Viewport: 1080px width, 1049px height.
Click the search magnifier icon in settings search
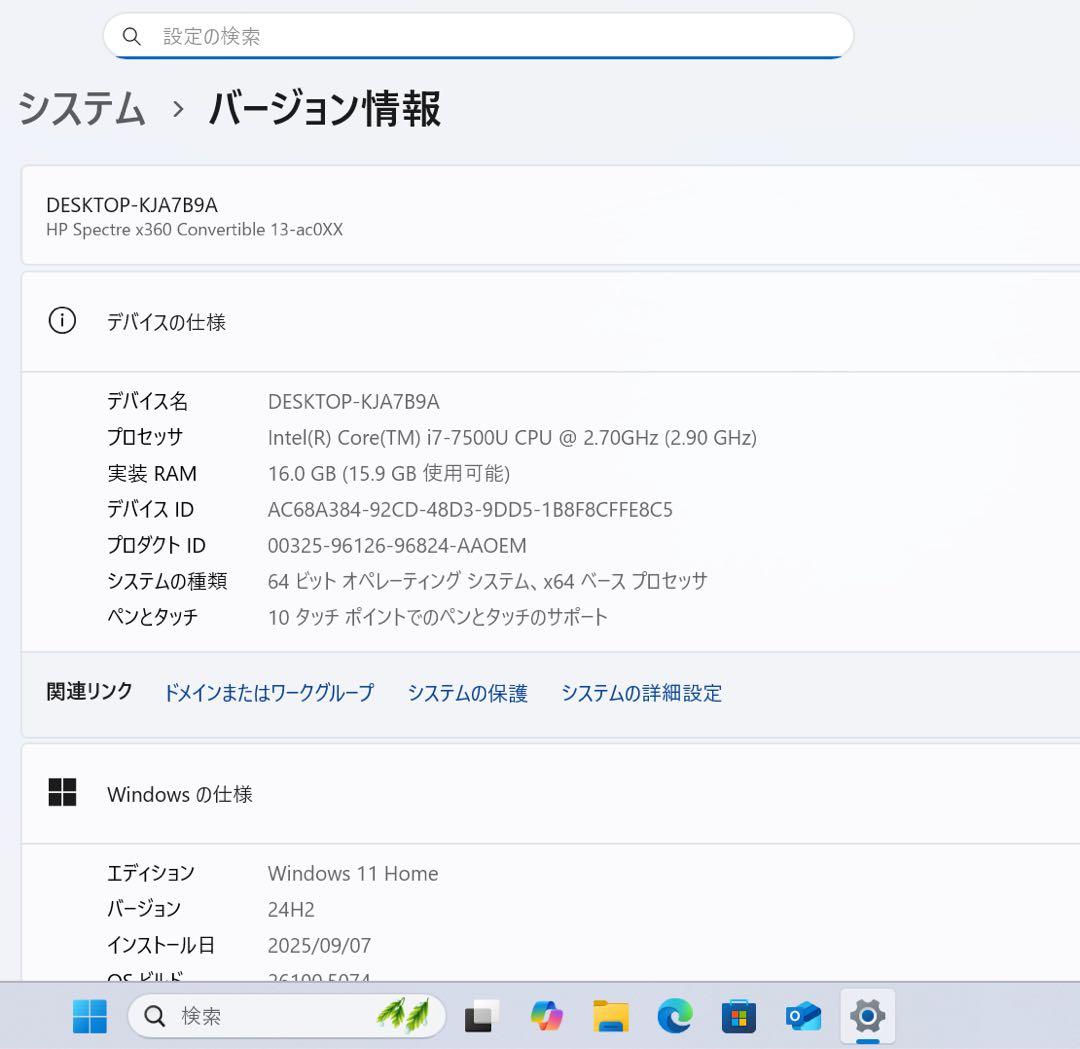click(131, 36)
